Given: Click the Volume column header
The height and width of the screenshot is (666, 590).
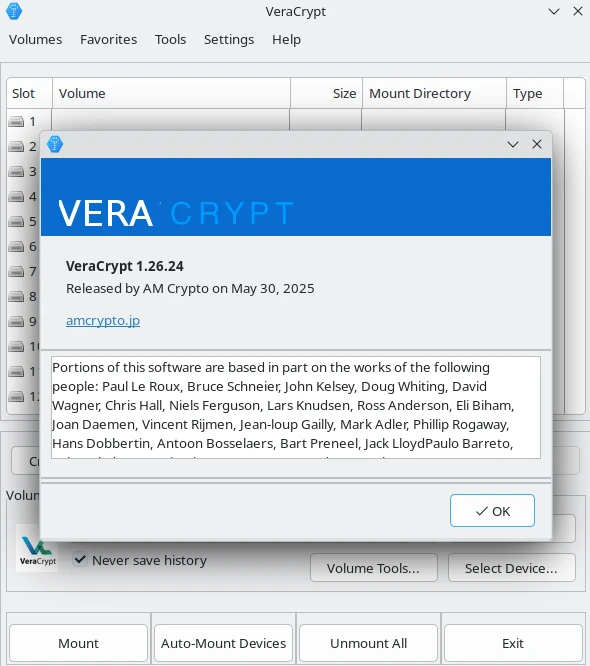Looking at the screenshot, I should pos(171,93).
